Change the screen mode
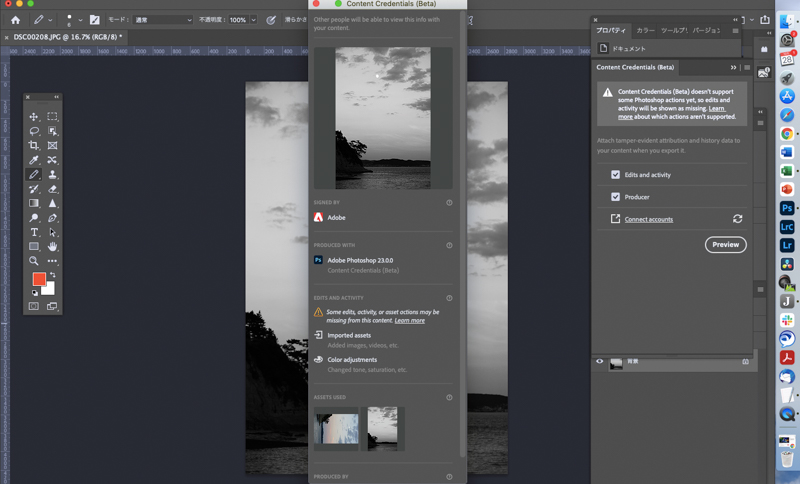This screenshot has width=800, height=484. pyautogui.click(x=52, y=306)
